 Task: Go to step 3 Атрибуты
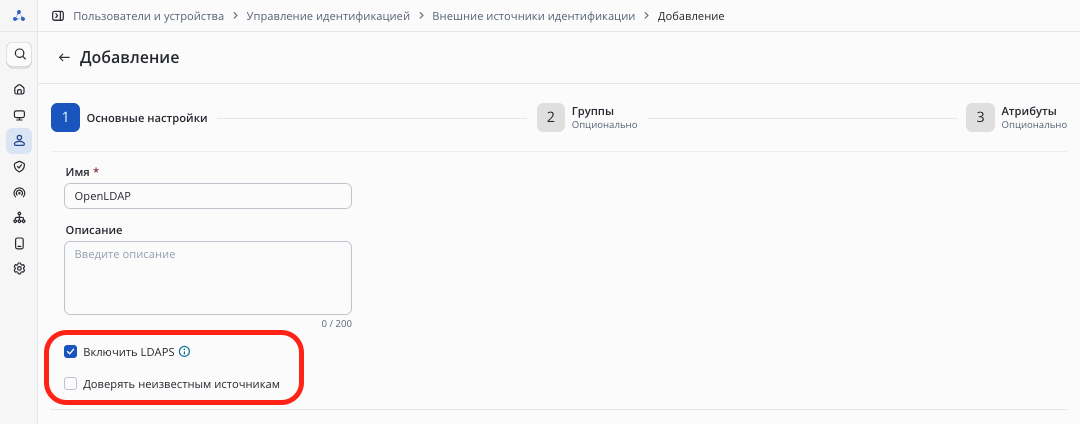[980, 118]
